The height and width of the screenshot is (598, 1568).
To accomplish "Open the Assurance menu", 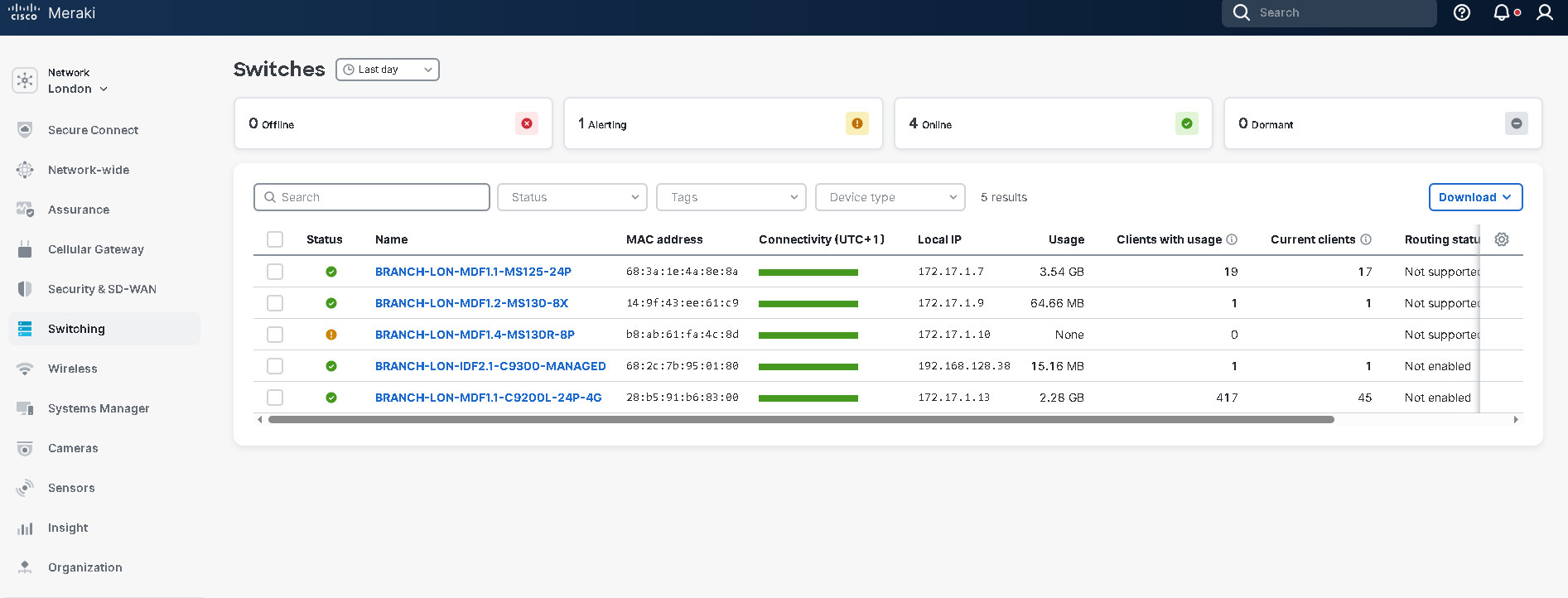I will [79, 210].
